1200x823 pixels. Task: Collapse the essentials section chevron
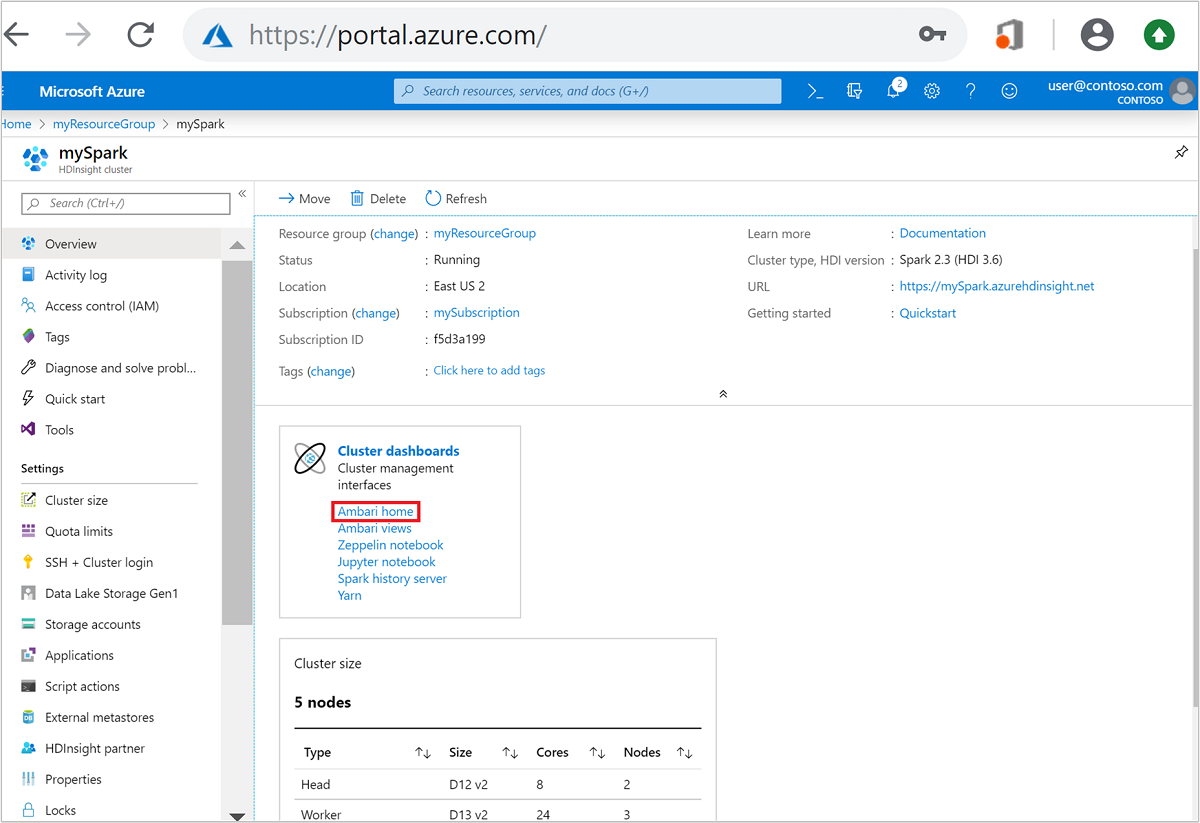pyautogui.click(x=723, y=394)
